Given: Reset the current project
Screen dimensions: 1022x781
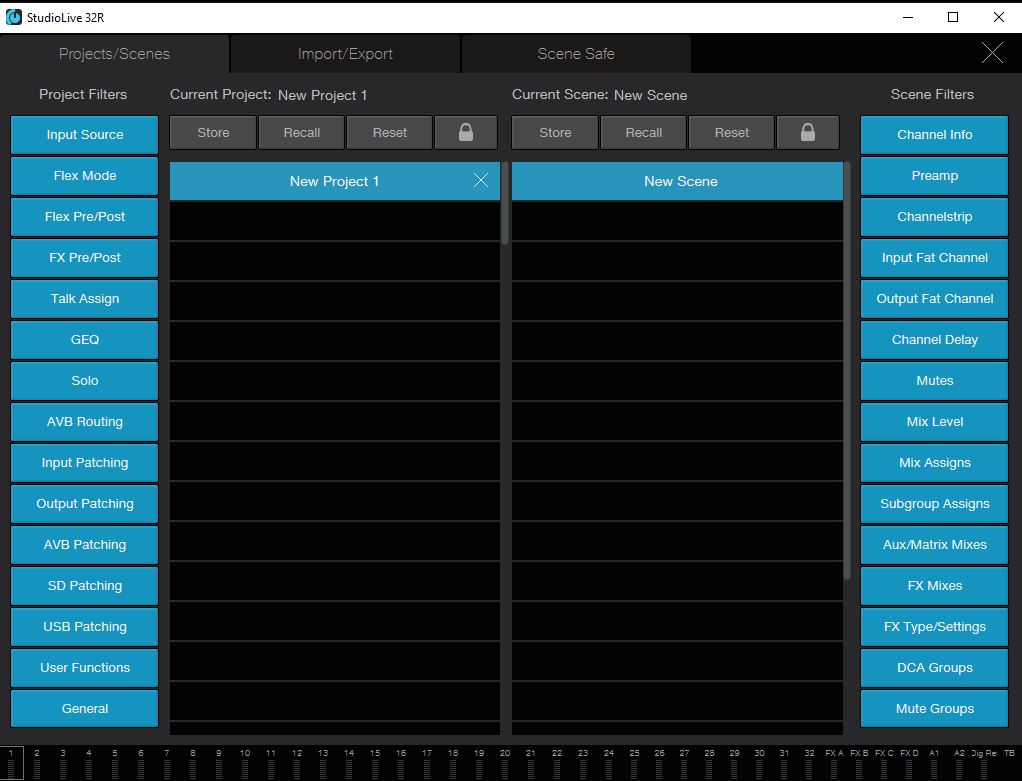Looking at the screenshot, I should tap(390, 133).
